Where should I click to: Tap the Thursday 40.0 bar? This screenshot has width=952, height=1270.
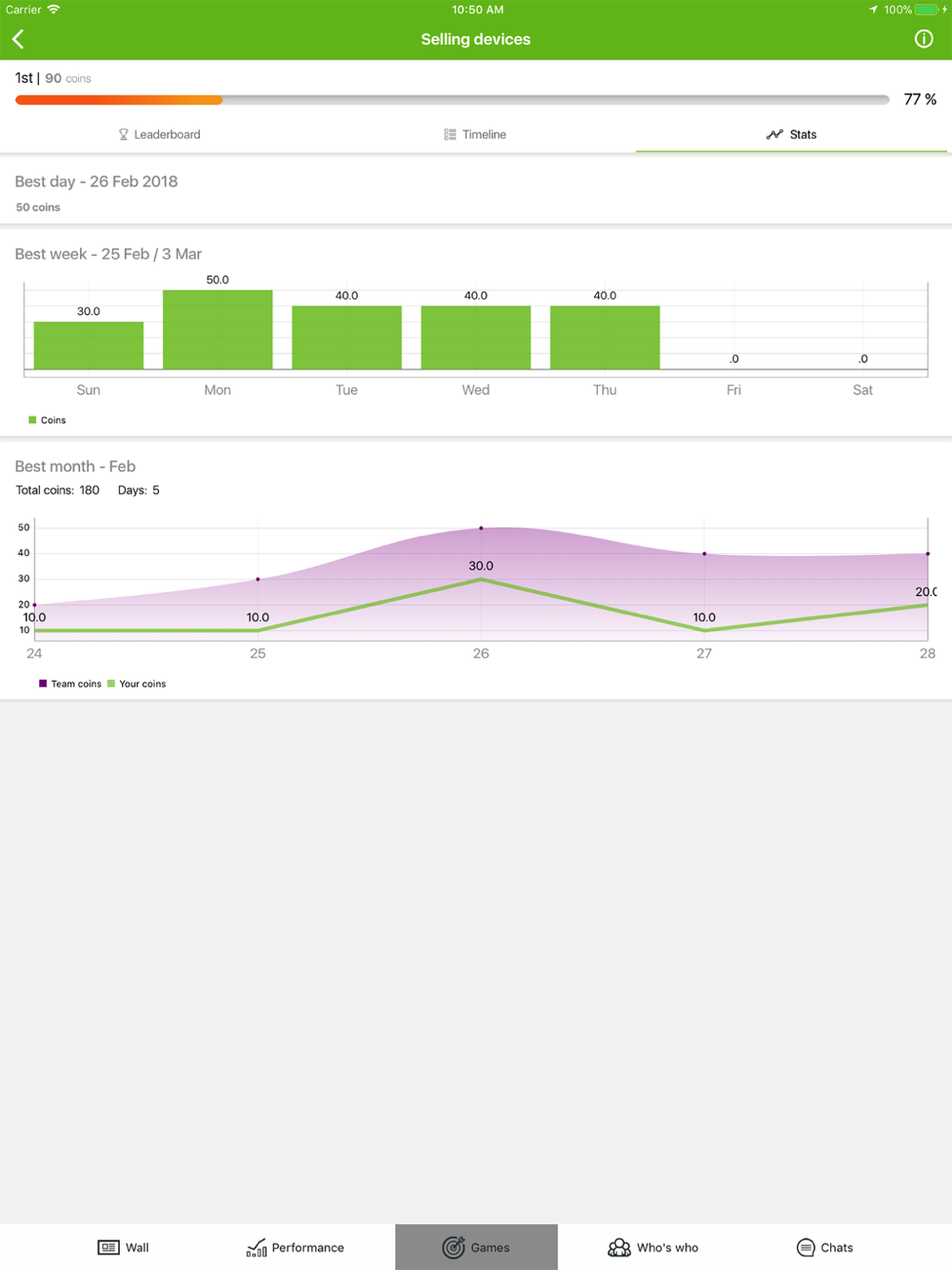tap(605, 337)
